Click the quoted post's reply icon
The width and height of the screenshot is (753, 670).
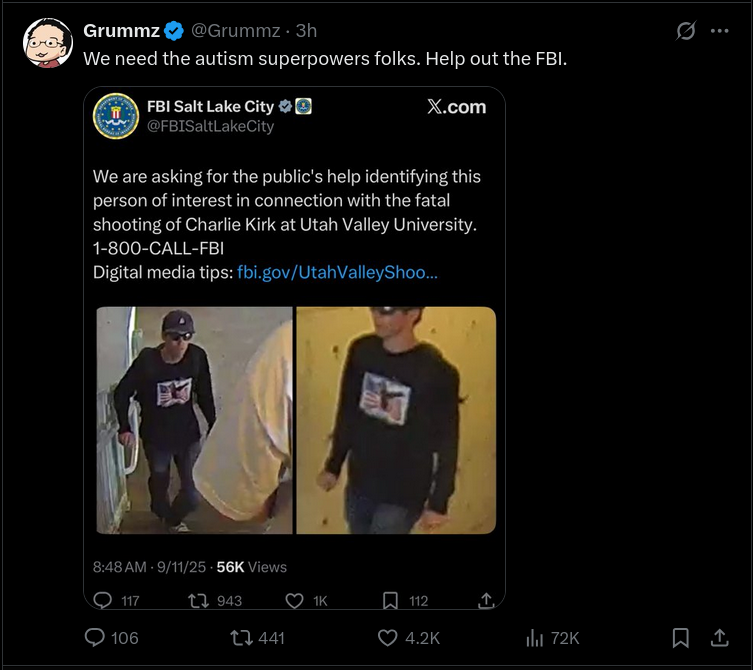pos(103,600)
